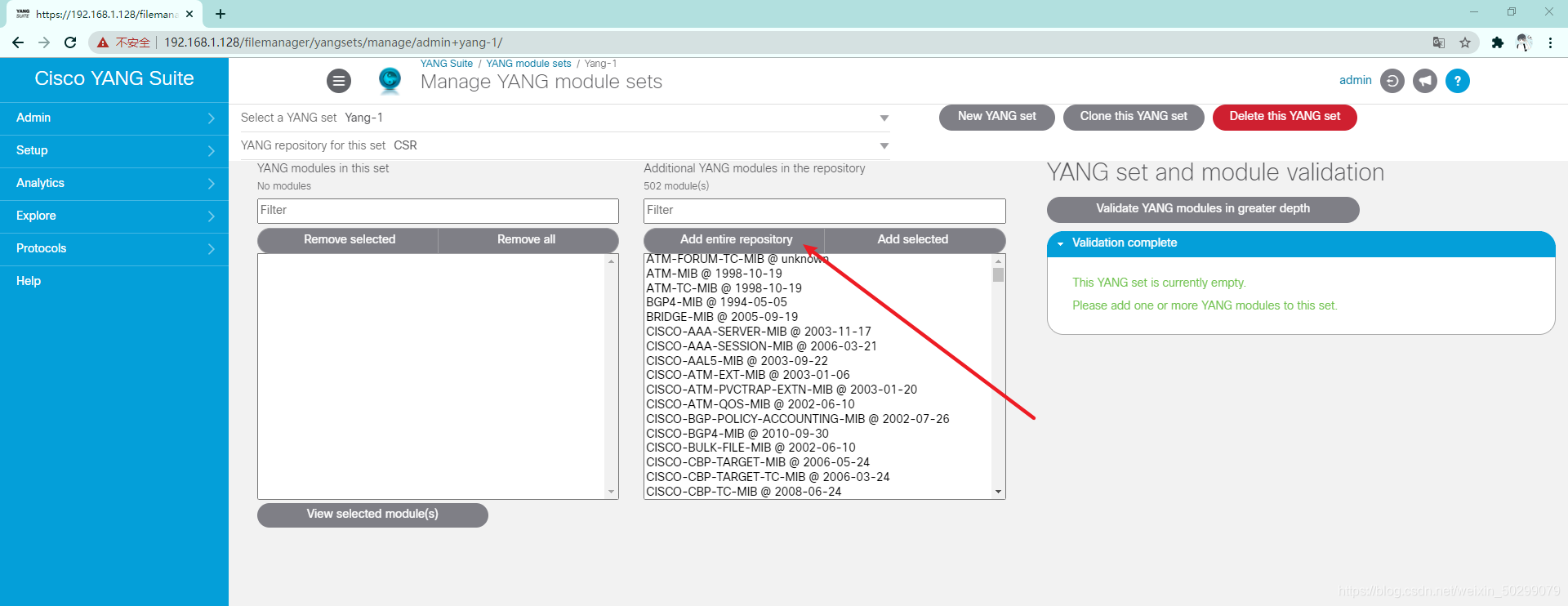Screen dimensions: 1568x606
Task: Select CISCO-CBP-TC-MIB @ 2008-06-24 module
Action: coord(817,492)
